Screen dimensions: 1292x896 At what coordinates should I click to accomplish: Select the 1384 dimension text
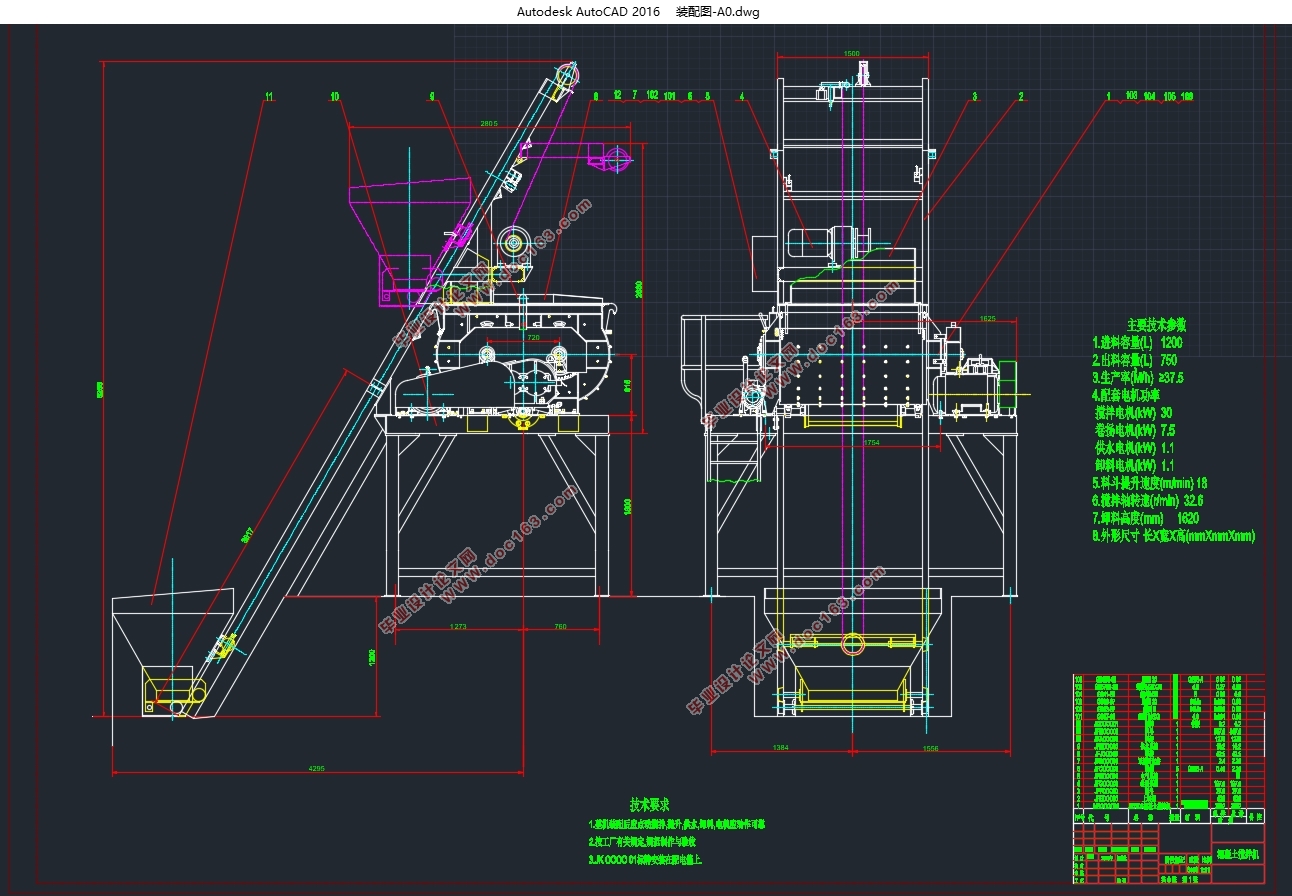click(x=781, y=748)
